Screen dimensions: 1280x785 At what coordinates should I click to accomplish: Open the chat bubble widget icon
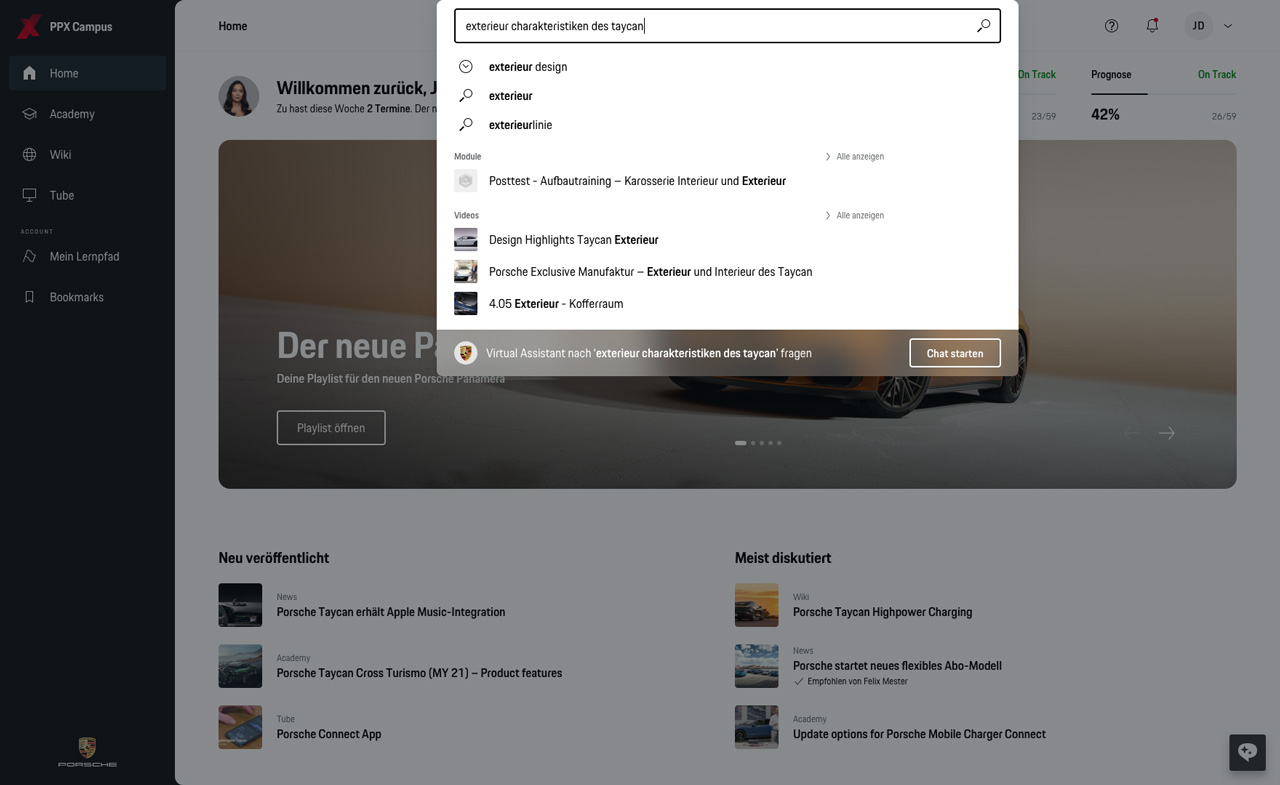1247,752
